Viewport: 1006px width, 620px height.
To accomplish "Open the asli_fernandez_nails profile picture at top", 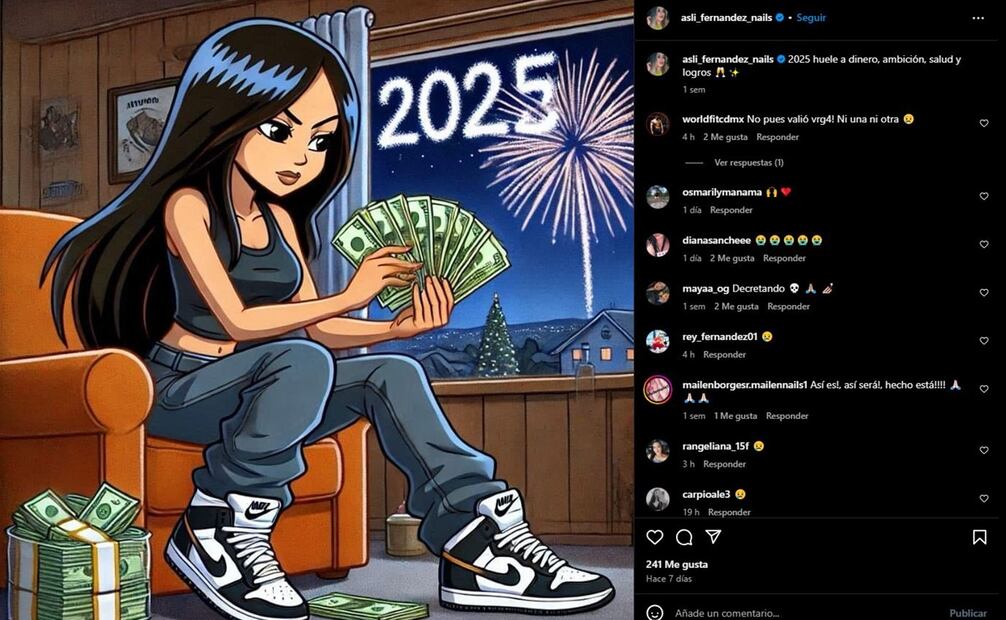I will (x=658, y=18).
